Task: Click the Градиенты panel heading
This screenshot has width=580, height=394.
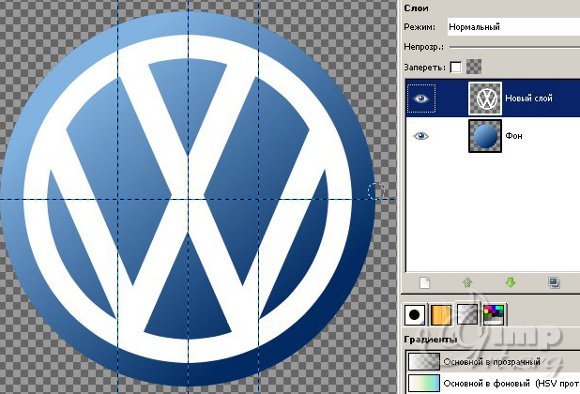Action: point(431,339)
